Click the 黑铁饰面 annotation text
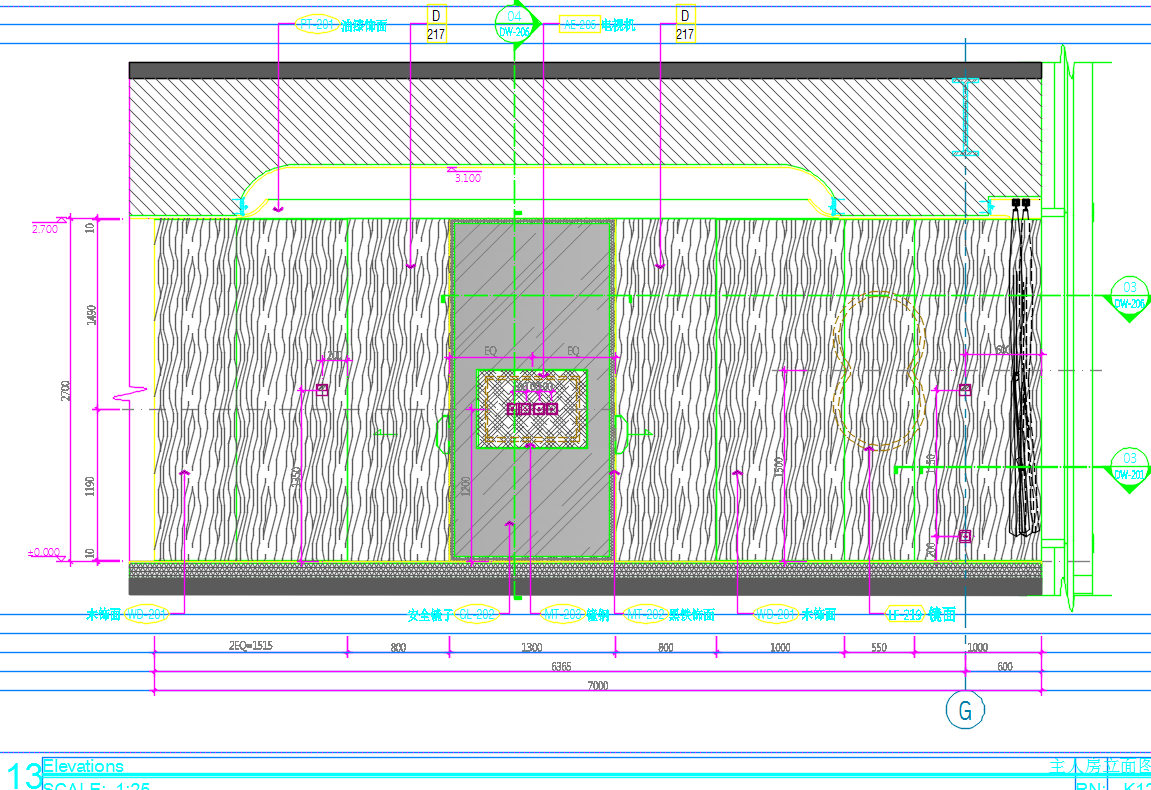The width and height of the screenshot is (1151, 790). [691, 615]
